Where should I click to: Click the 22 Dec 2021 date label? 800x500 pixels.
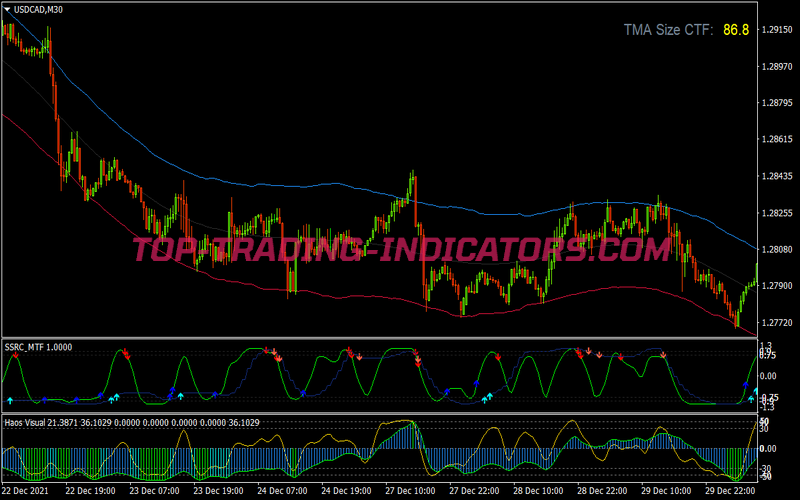pyautogui.click(x=27, y=490)
